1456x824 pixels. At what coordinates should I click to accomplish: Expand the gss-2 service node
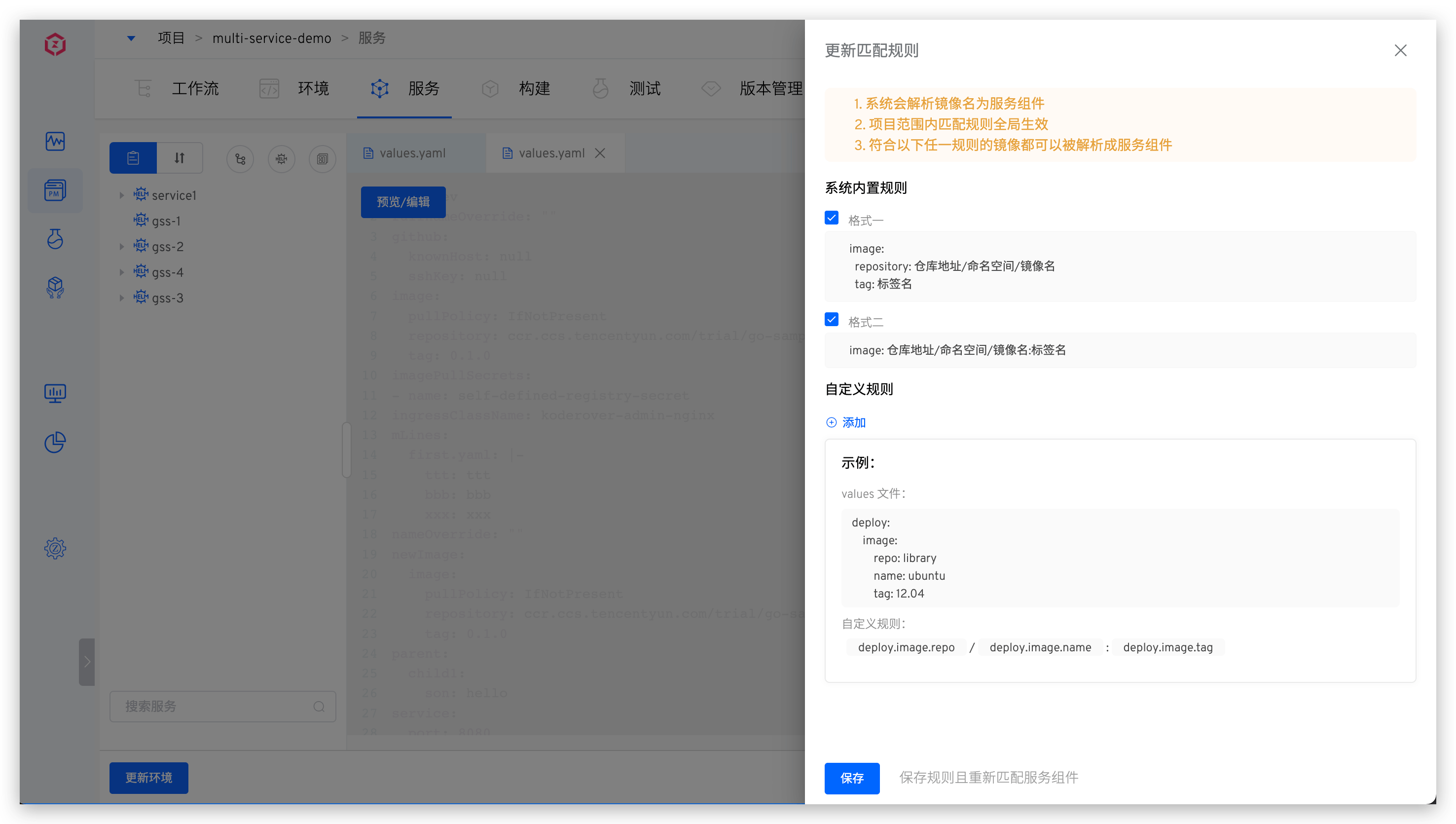122,246
